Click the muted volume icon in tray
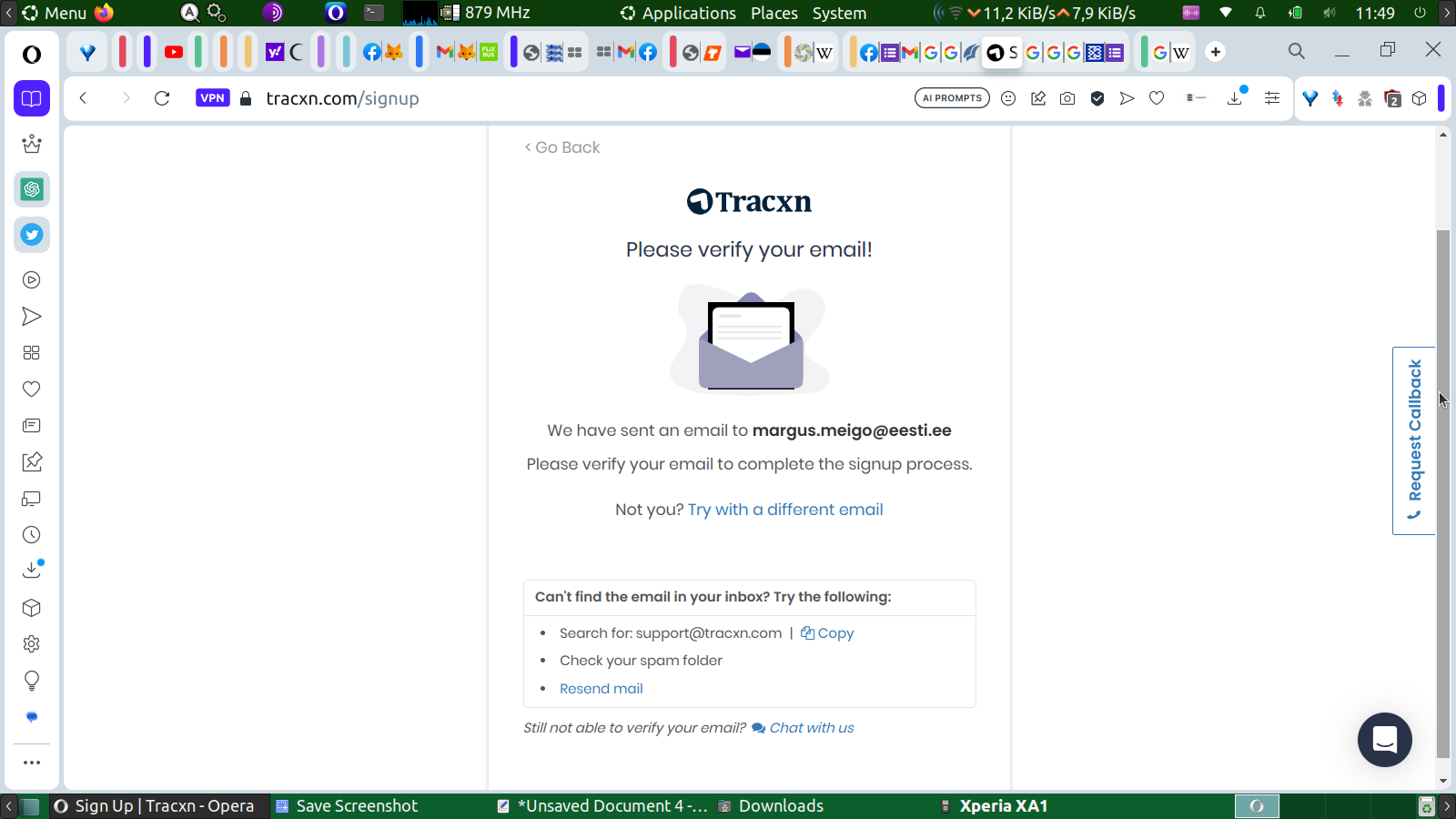1456x819 pixels. click(1330, 13)
